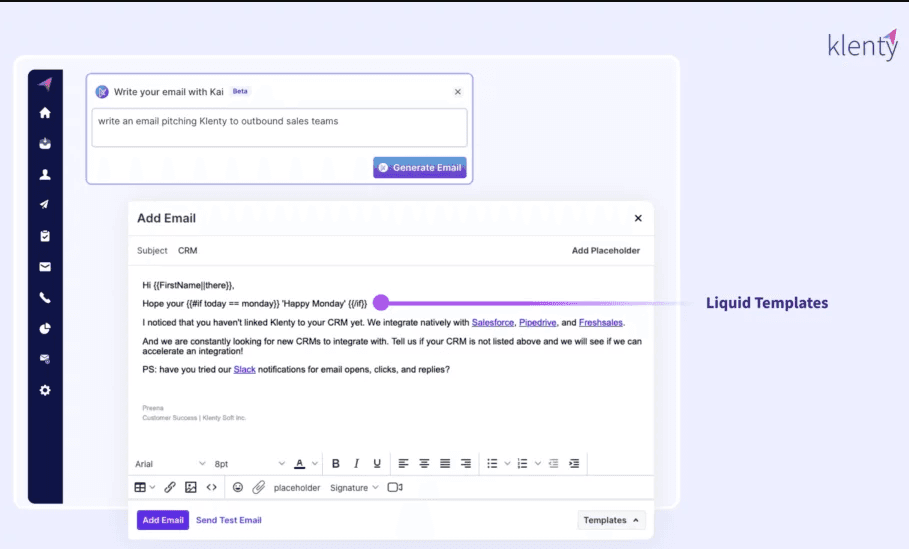Toggle Underline formatting

(377, 463)
